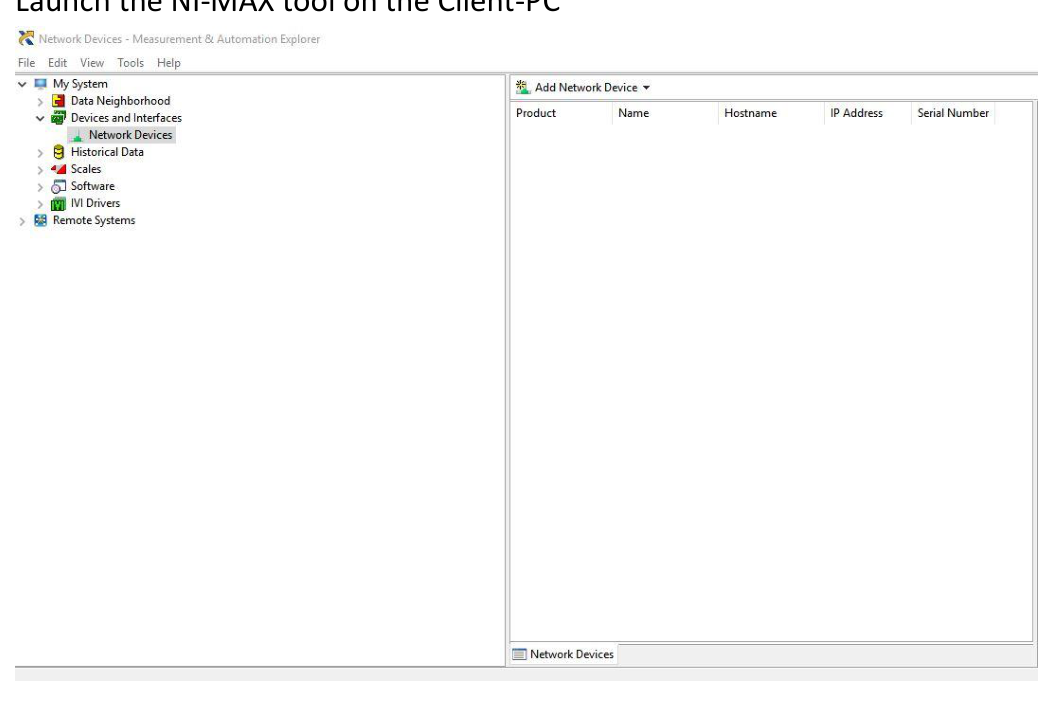Expand the Remote Systems node

[22, 221]
